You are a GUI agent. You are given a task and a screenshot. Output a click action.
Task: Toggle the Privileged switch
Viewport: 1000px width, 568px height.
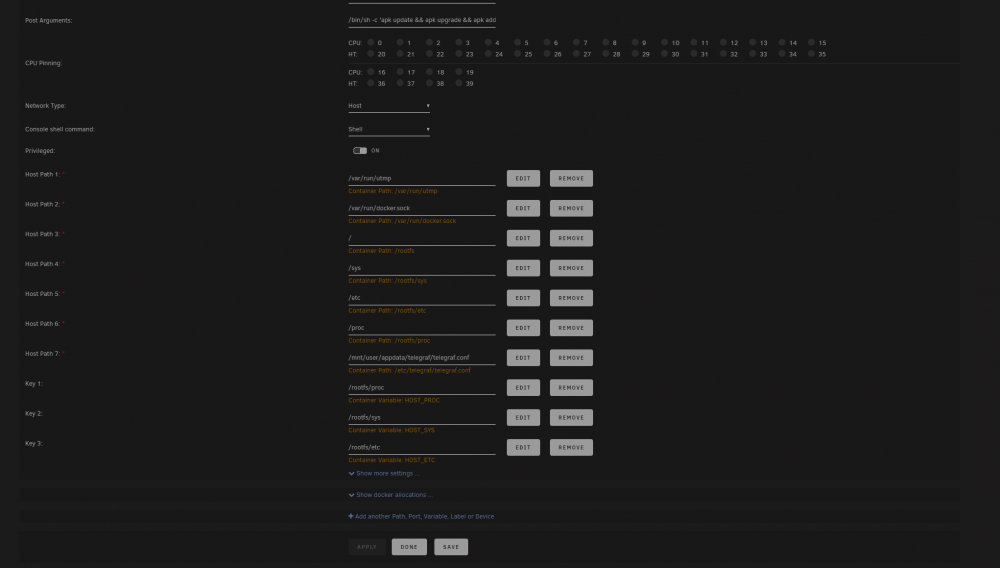tap(360, 150)
